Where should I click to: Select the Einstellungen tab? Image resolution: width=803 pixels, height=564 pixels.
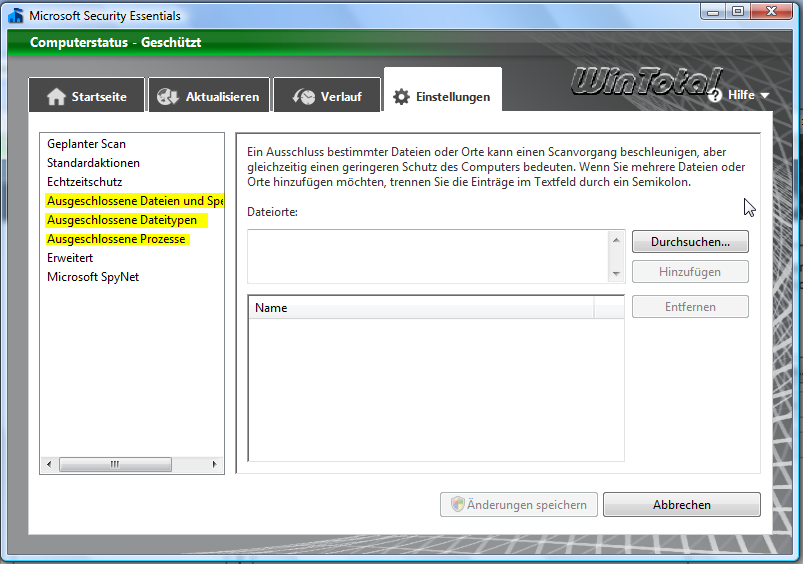(x=442, y=91)
